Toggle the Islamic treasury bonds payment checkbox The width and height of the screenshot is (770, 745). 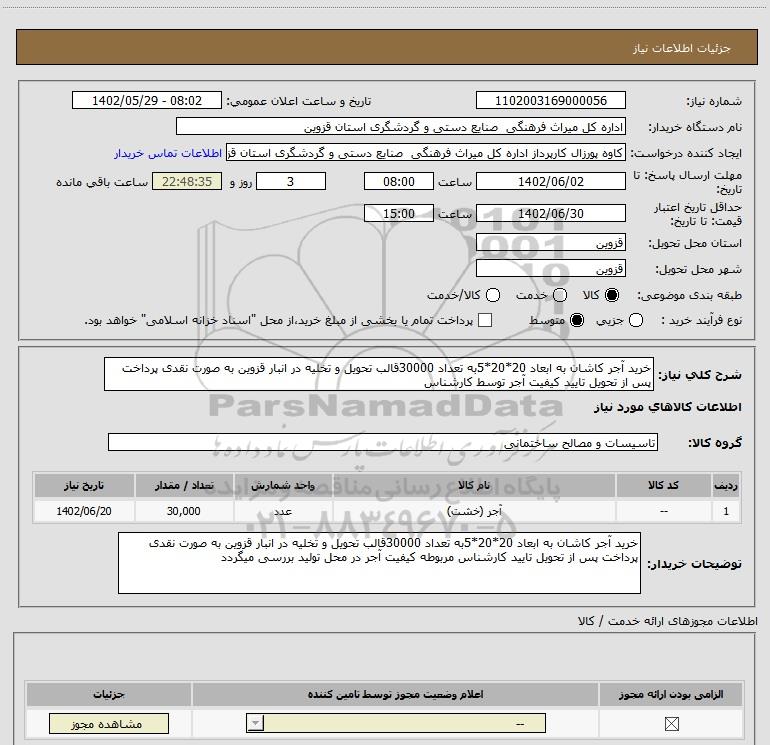[485, 320]
